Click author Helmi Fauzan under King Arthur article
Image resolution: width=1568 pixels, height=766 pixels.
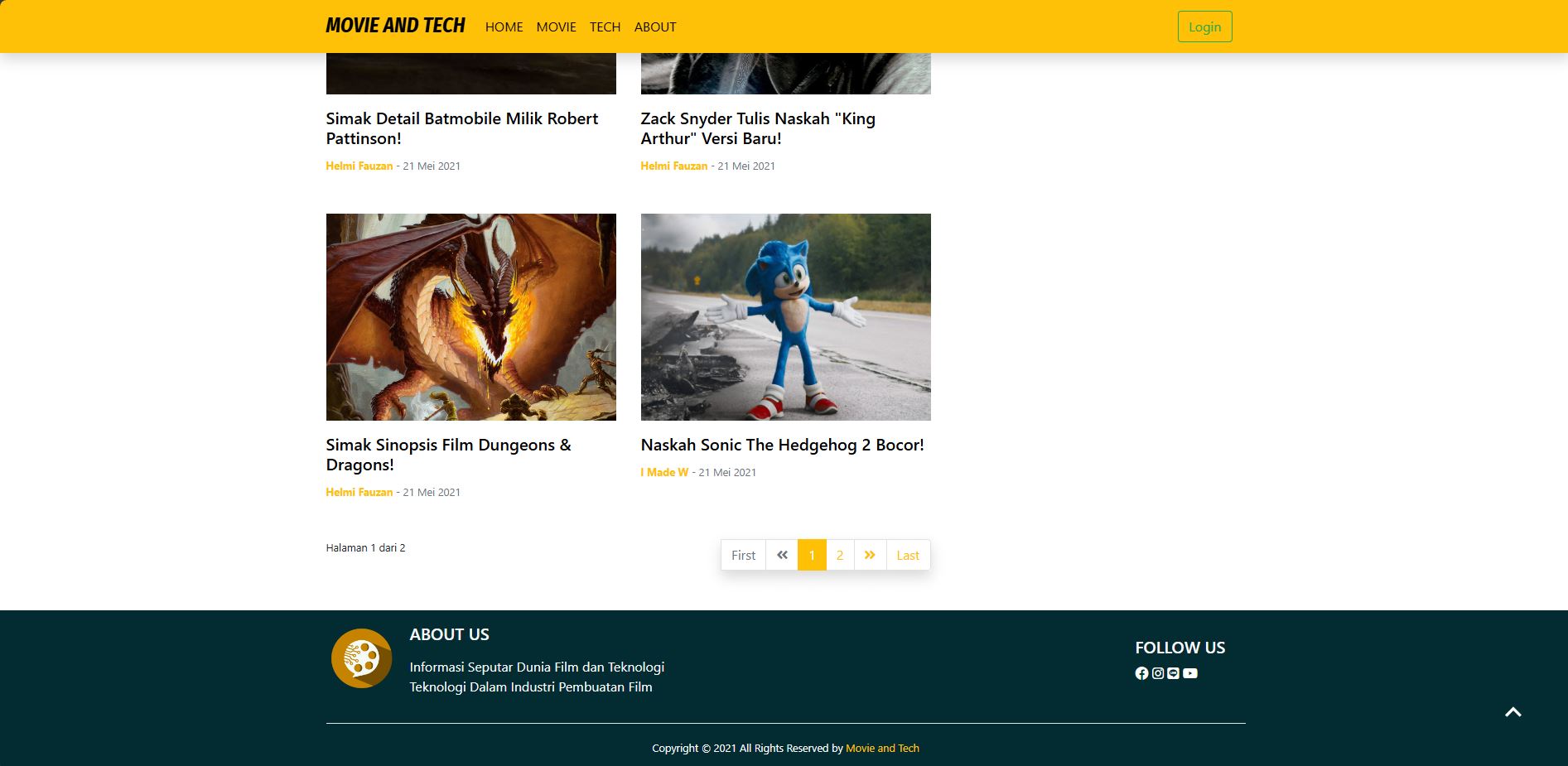click(673, 166)
